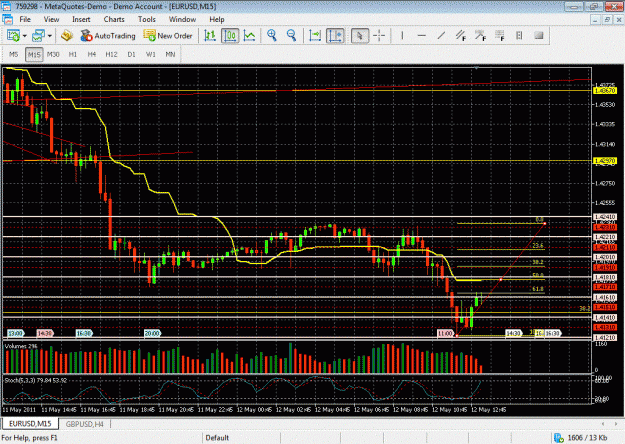
Task: Switch to bar chart mode
Action: [x=210, y=36]
